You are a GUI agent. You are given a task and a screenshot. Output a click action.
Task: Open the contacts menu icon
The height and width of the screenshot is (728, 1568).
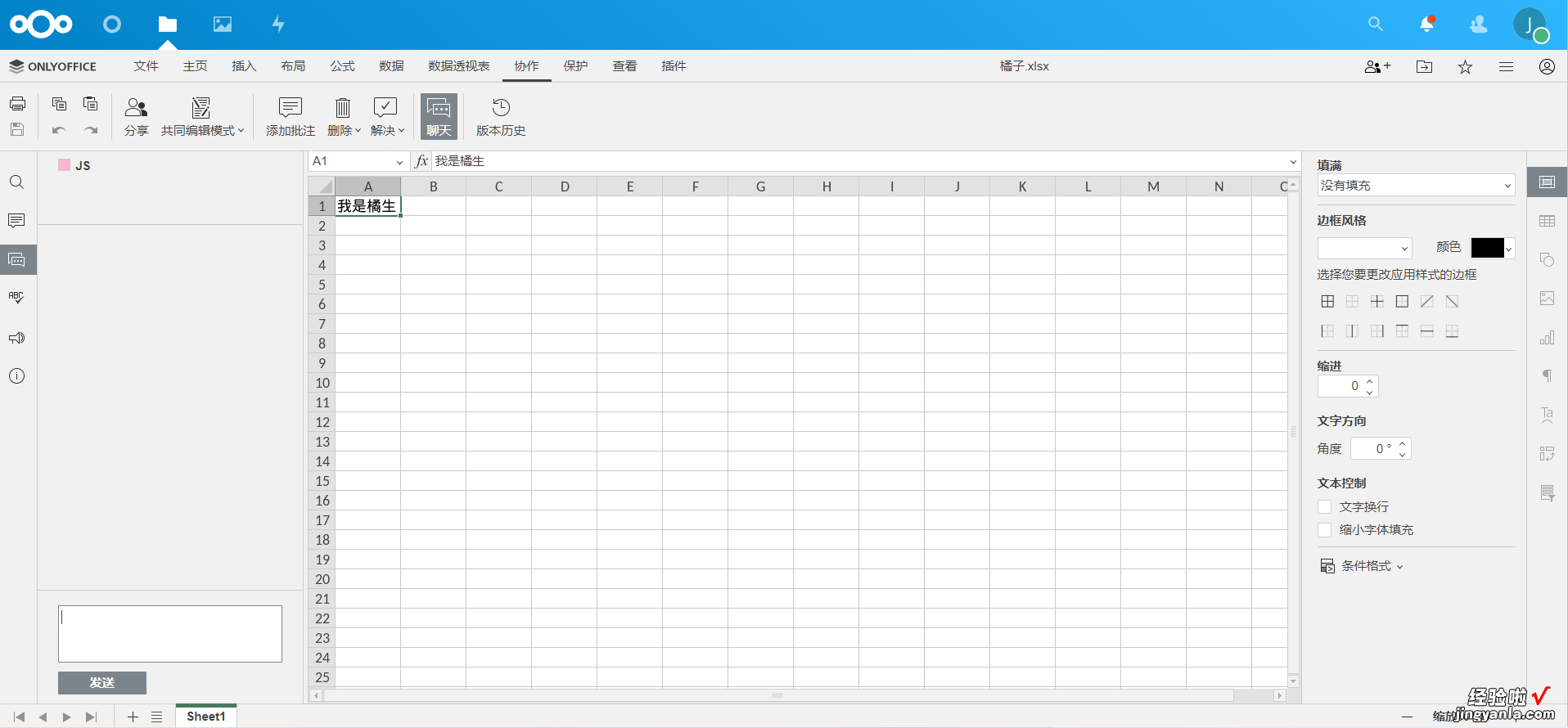(1478, 25)
